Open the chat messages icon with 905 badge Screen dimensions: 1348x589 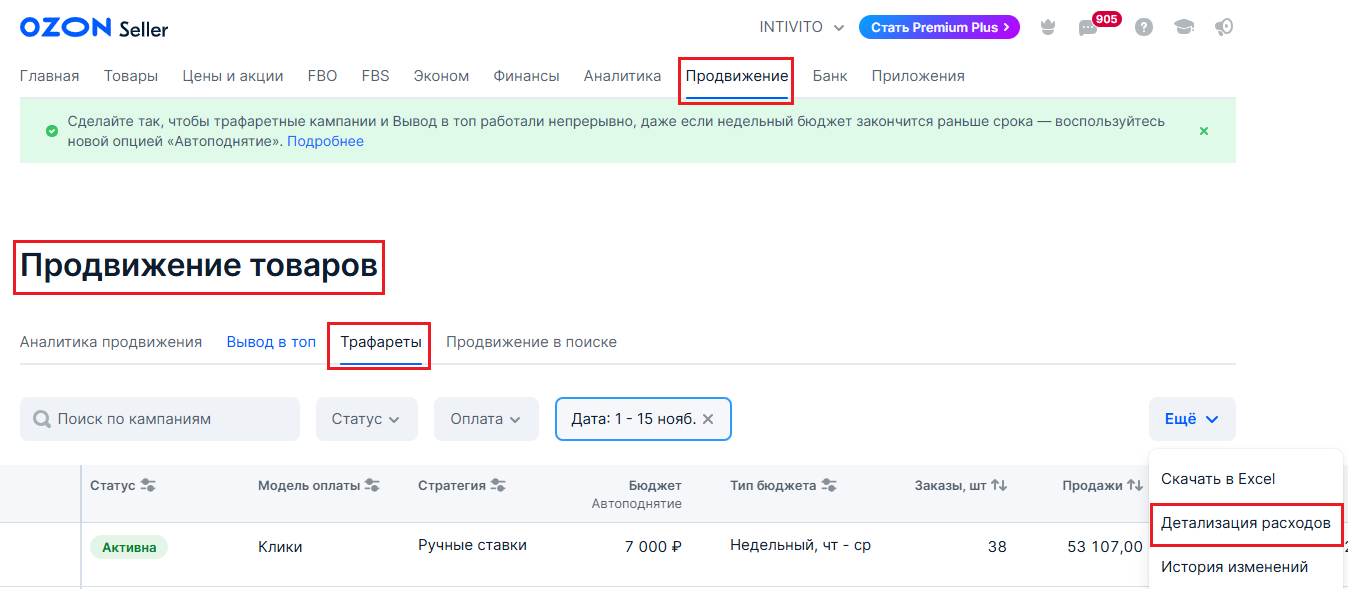click(x=1088, y=28)
